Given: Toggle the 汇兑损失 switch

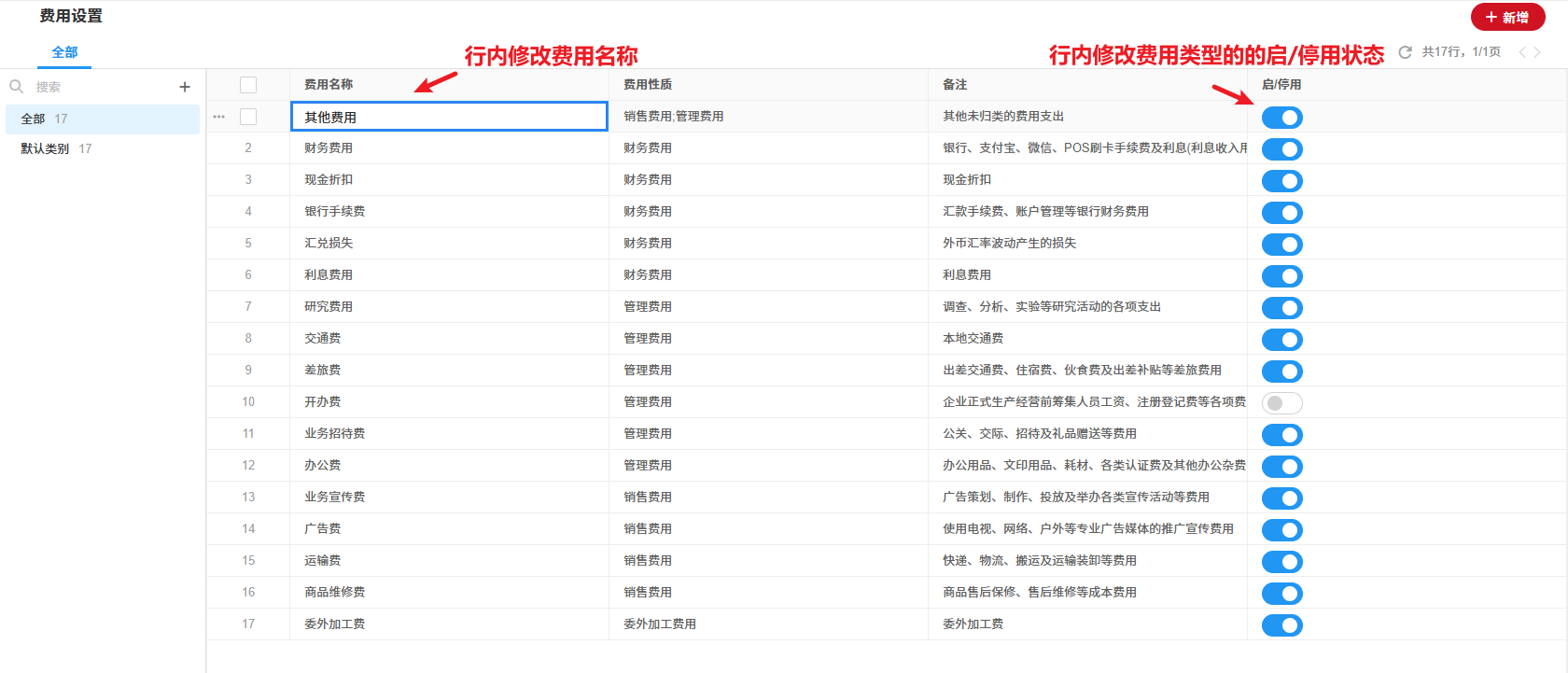Looking at the screenshot, I should tap(1282, 245).
